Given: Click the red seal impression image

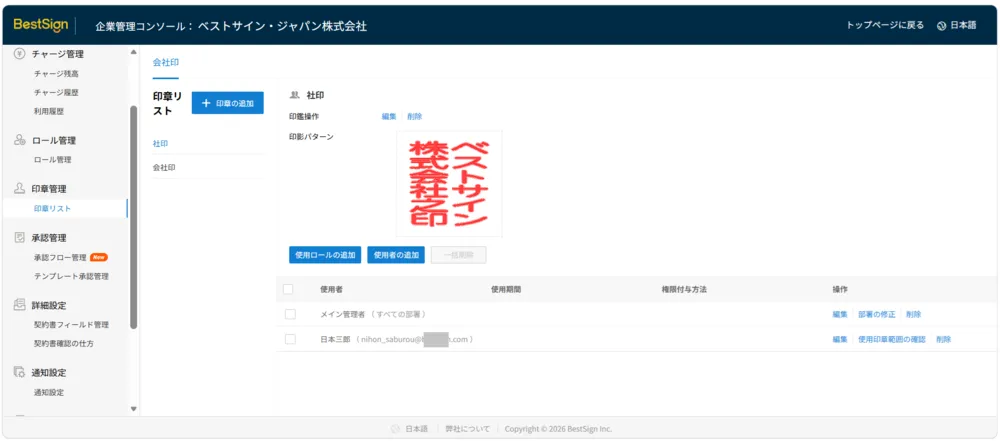Looking at the screenshot, I should [449, 184].
